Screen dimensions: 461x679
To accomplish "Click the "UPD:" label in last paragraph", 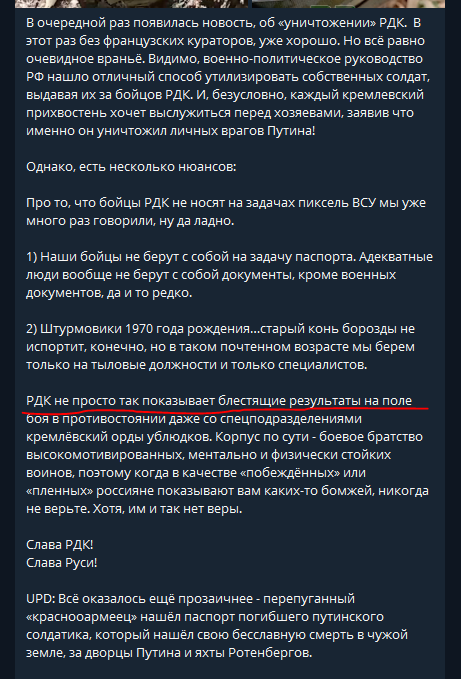I will point(40,599).
